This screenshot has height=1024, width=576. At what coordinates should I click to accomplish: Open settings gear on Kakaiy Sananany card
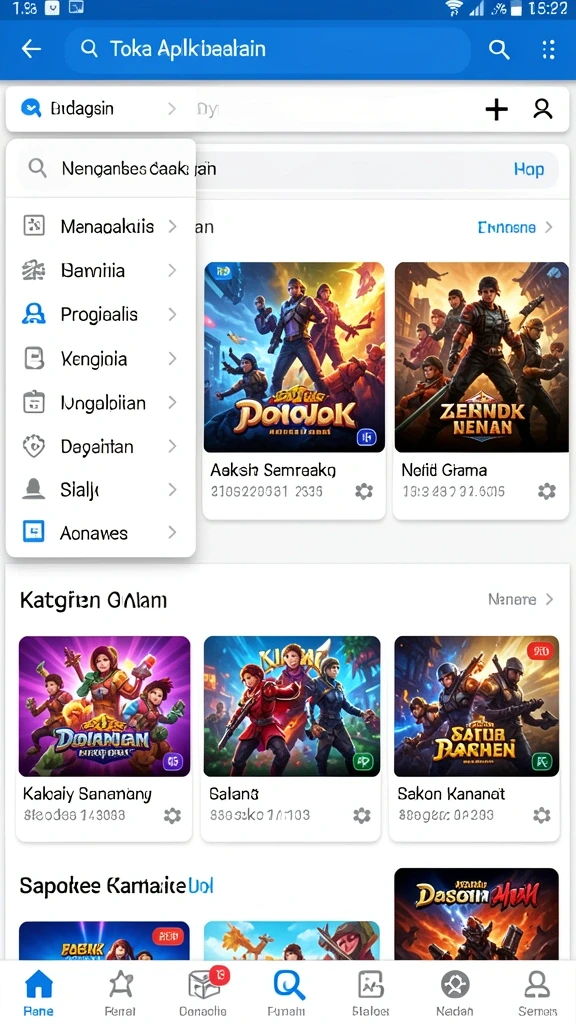point(172,815)
